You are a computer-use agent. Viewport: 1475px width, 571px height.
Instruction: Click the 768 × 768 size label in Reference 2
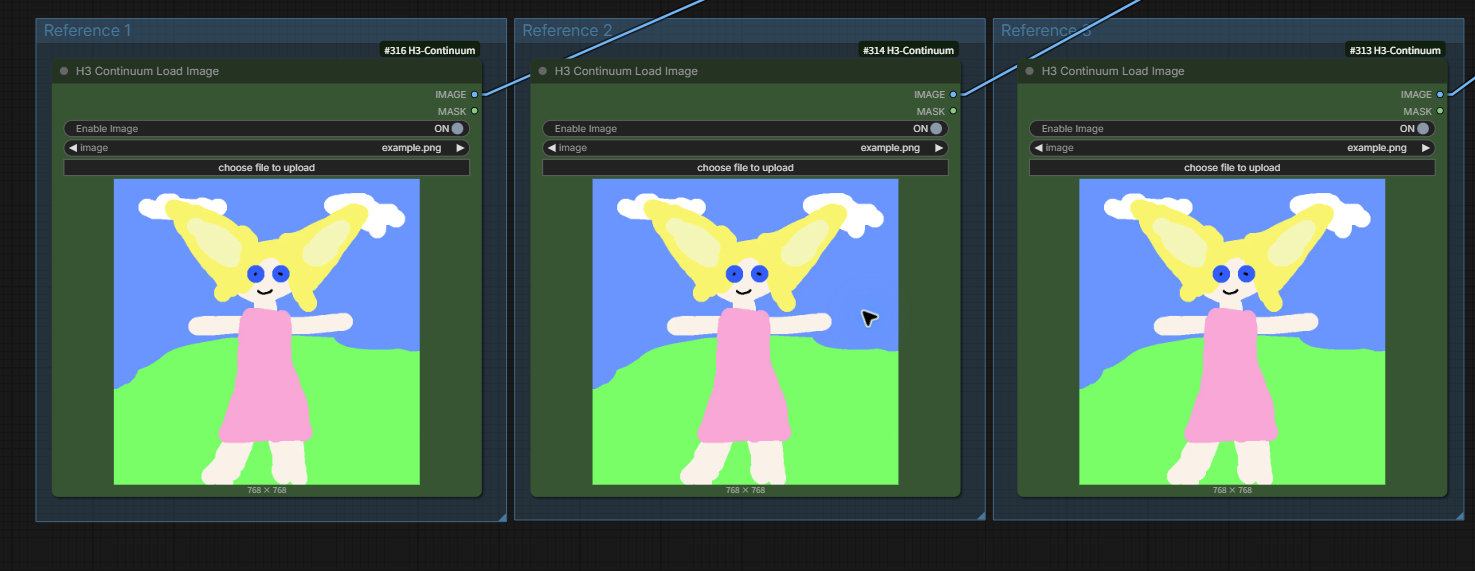click(745, 490)
